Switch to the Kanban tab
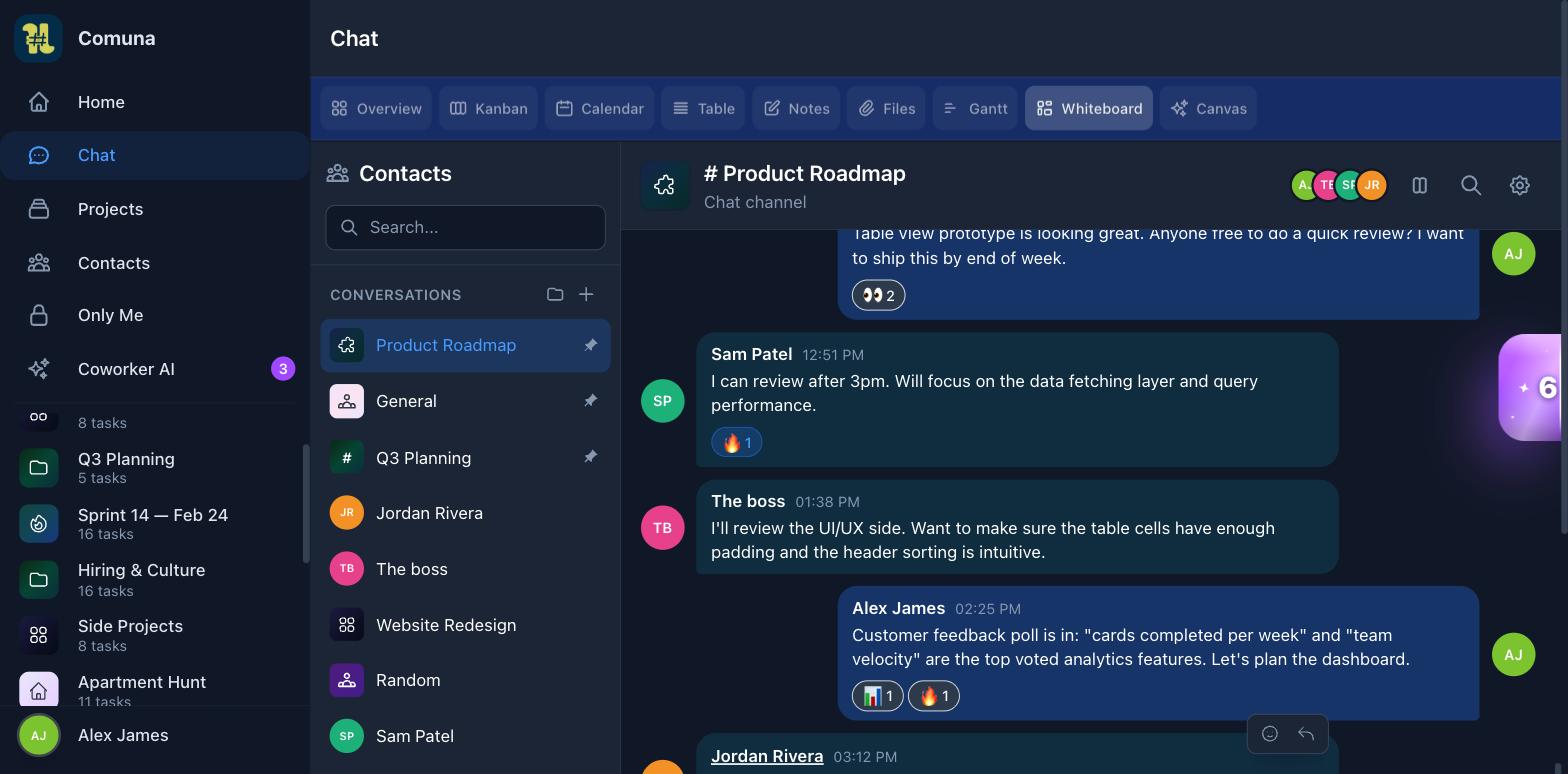The image size is (1568, 774). [488, 108]
